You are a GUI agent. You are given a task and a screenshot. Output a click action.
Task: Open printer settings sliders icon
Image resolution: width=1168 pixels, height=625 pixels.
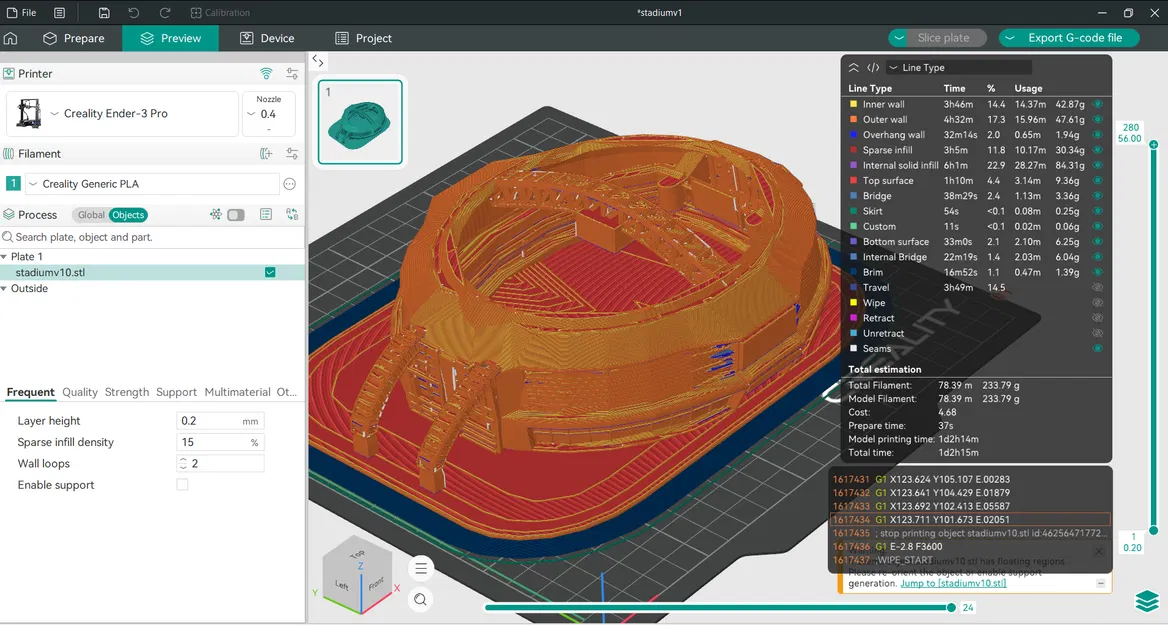(x=292, y=74)
